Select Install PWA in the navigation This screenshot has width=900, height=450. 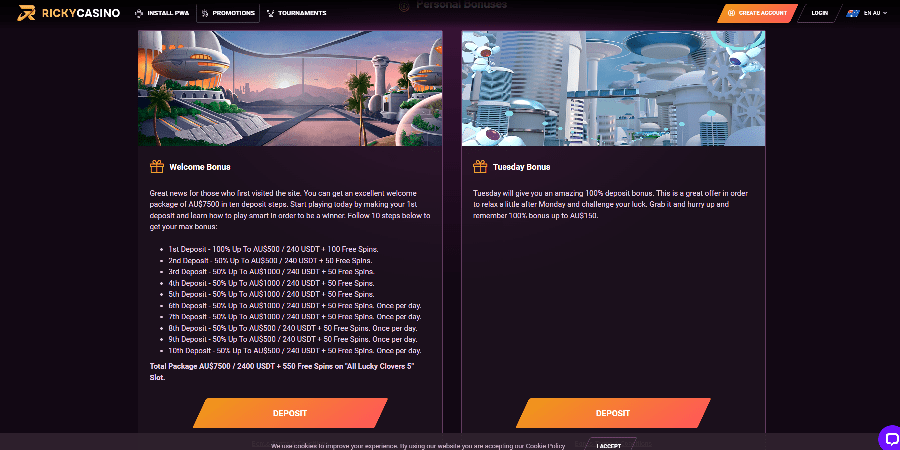pos(168,13)
